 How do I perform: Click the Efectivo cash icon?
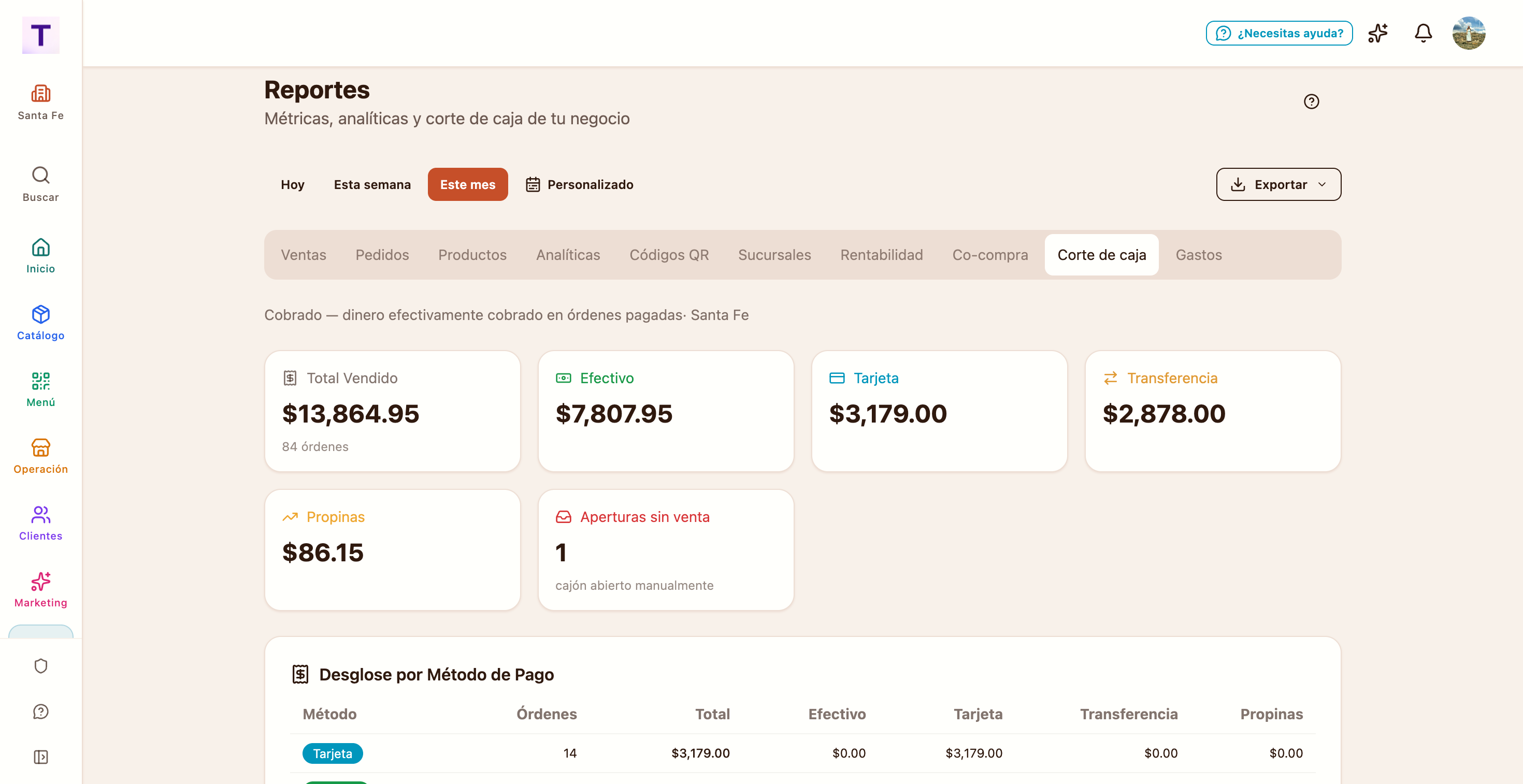[564, 378]
